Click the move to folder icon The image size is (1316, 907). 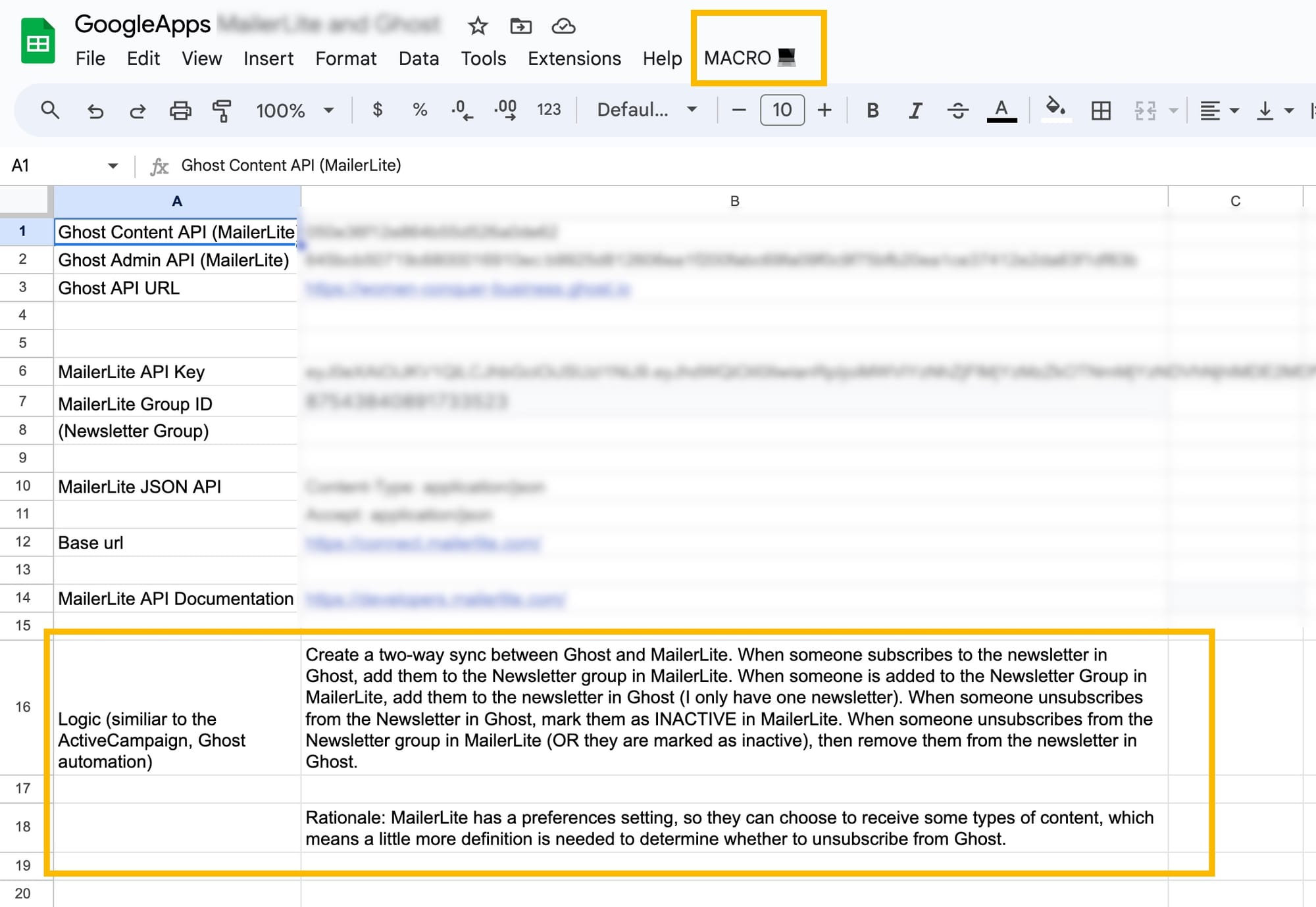(520, 26)
